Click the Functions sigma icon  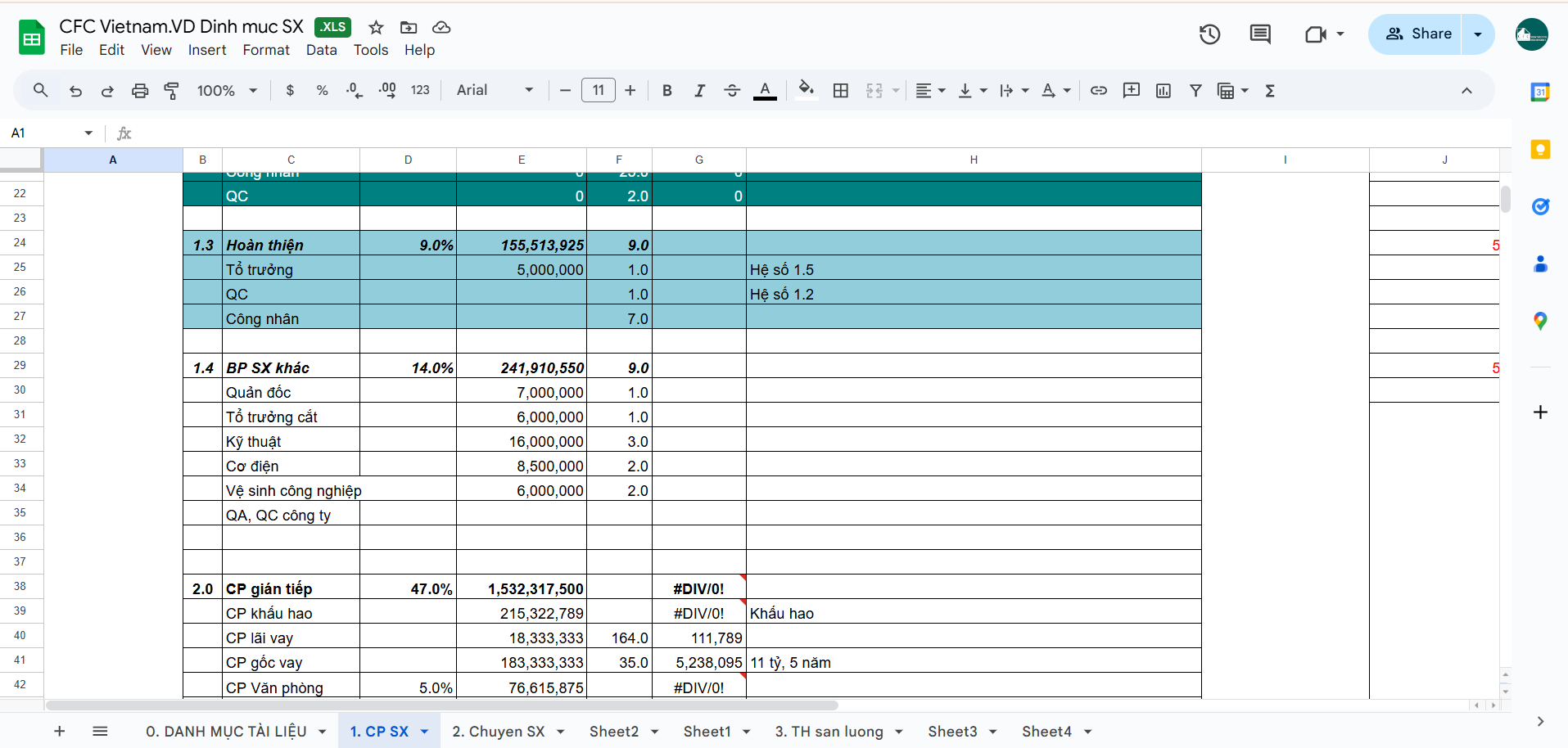click(x=1270, y=90)
